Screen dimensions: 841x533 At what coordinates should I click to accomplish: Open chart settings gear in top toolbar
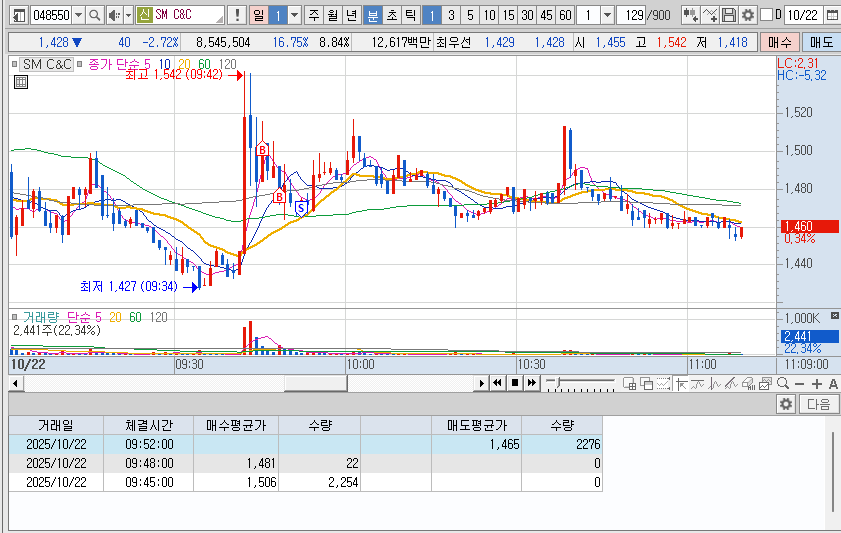(x=747, y=15)
